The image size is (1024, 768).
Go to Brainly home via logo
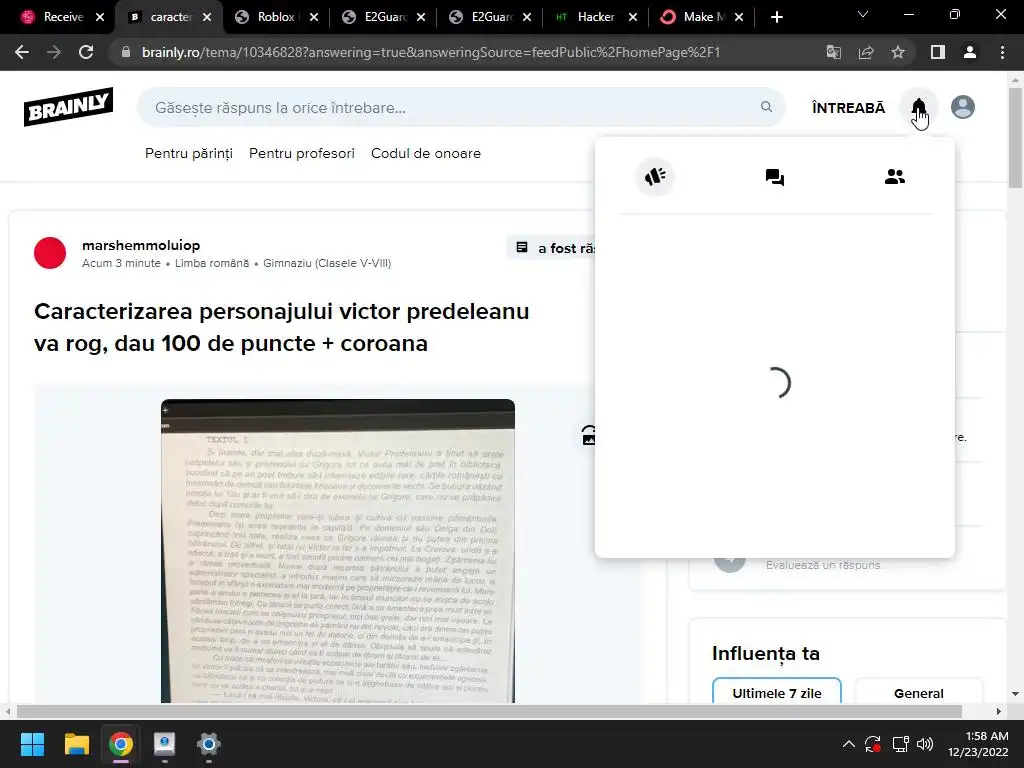[x=69, y=107]
